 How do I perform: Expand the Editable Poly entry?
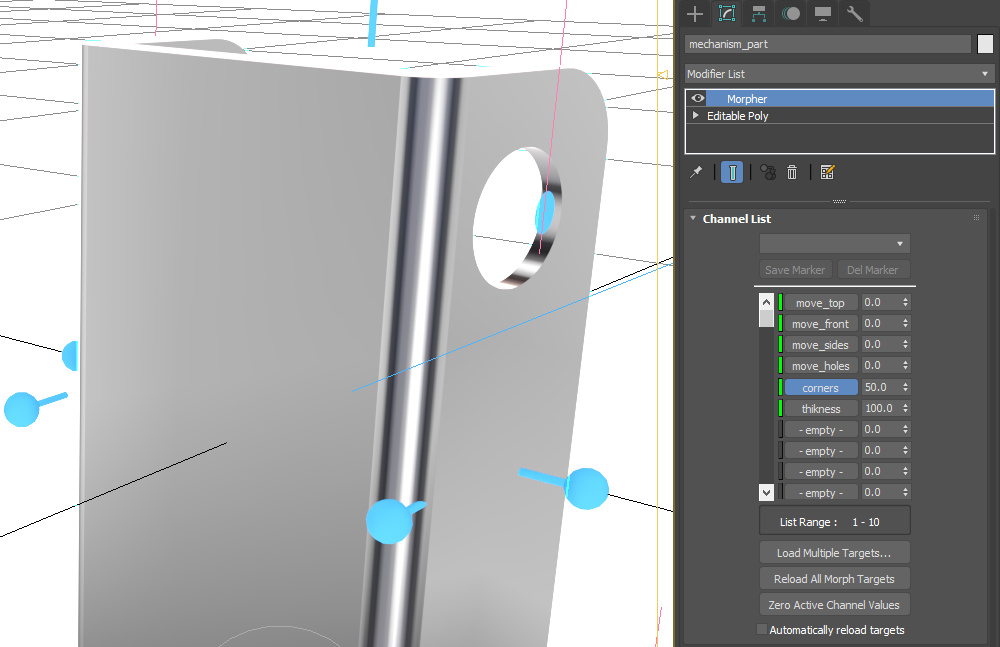[695, 115]
